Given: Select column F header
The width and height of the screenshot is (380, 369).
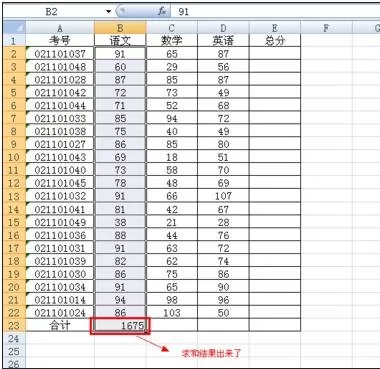Looking at the screenshot, I should 326,28.
